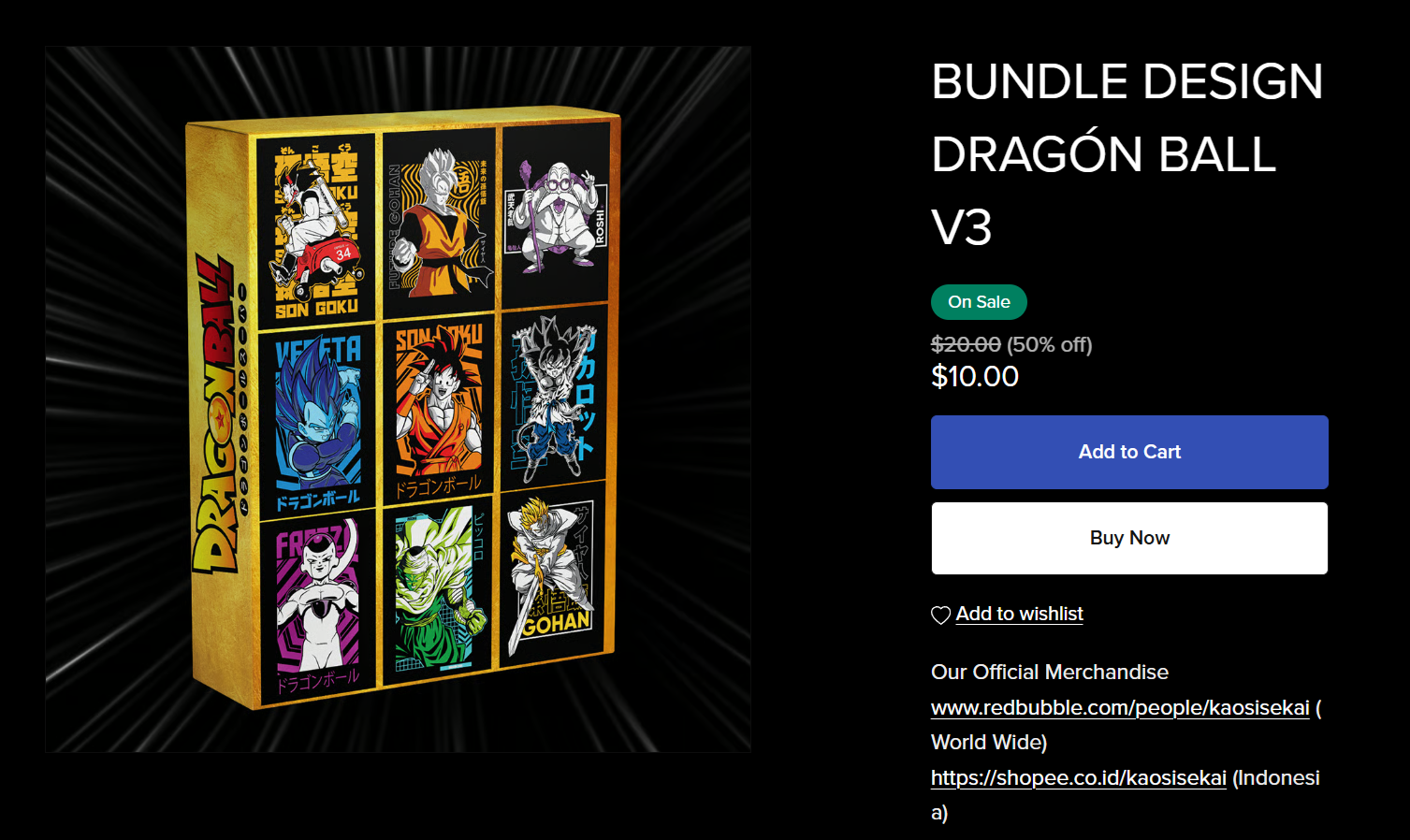Click the Kakarot Goku artwork tile
The image size is (1410, 840).
[554, 398]
